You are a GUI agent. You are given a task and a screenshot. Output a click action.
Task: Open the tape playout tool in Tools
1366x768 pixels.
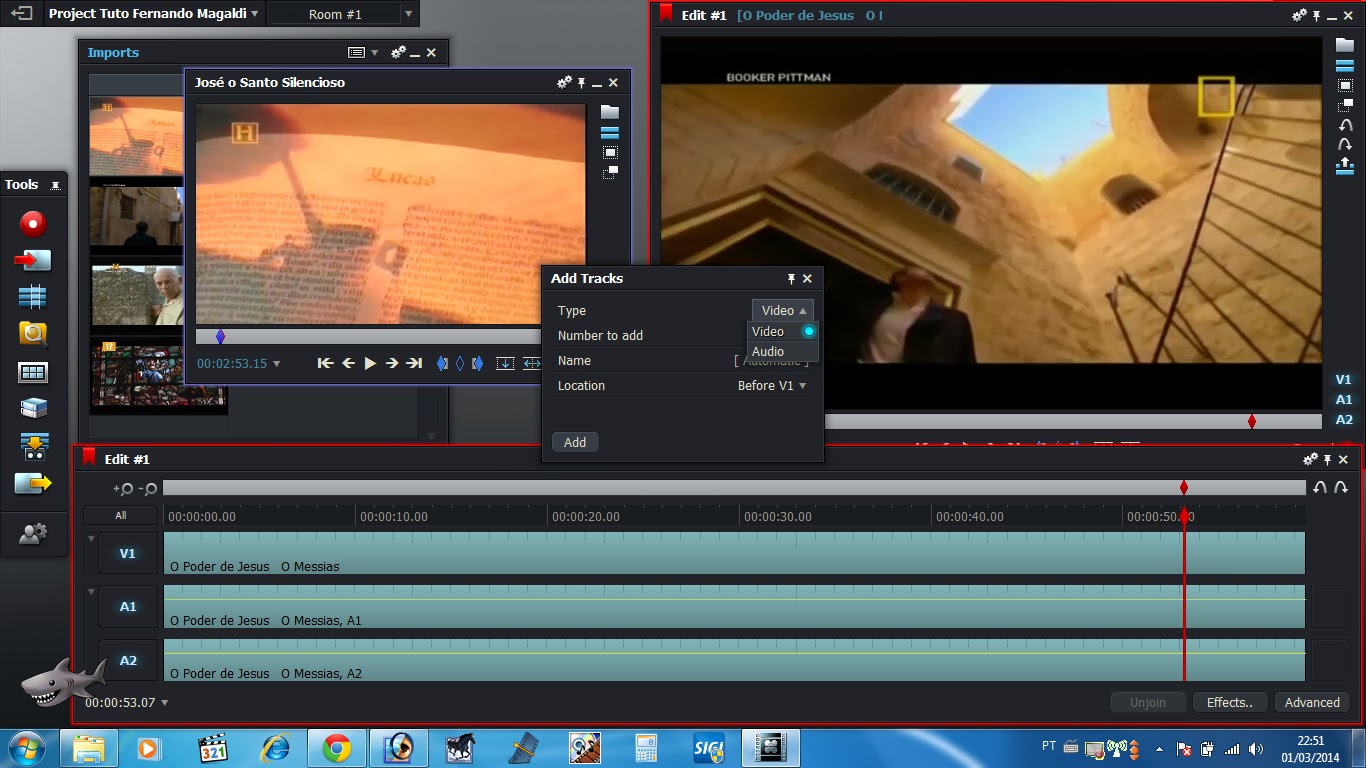pos(33,446)
